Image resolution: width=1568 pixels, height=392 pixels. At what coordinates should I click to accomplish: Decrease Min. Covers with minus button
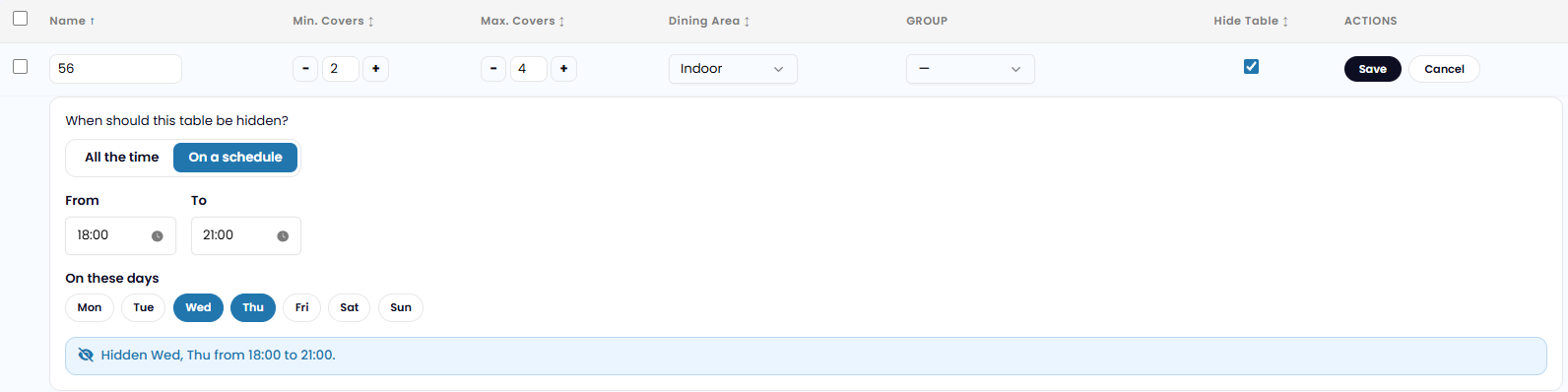(x=305, y=69)
